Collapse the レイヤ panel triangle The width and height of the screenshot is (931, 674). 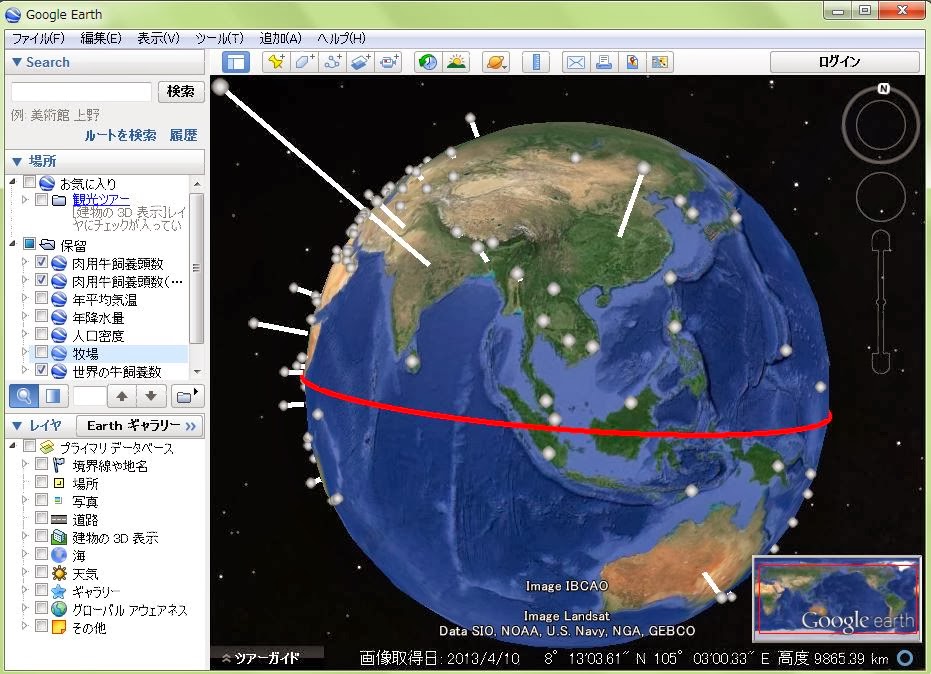click(x=17, y=426)
